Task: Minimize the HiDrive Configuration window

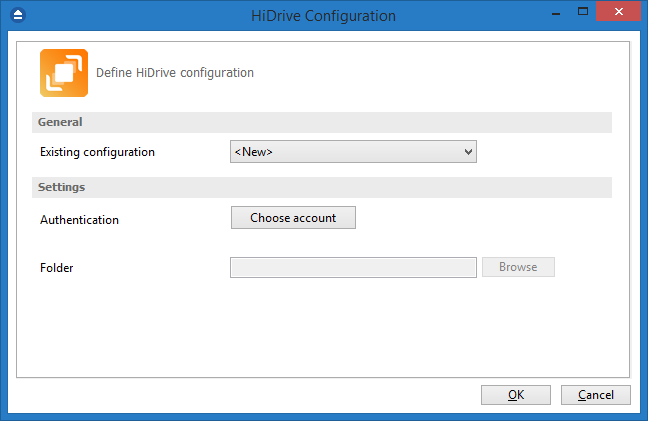Action: (556, 13)
